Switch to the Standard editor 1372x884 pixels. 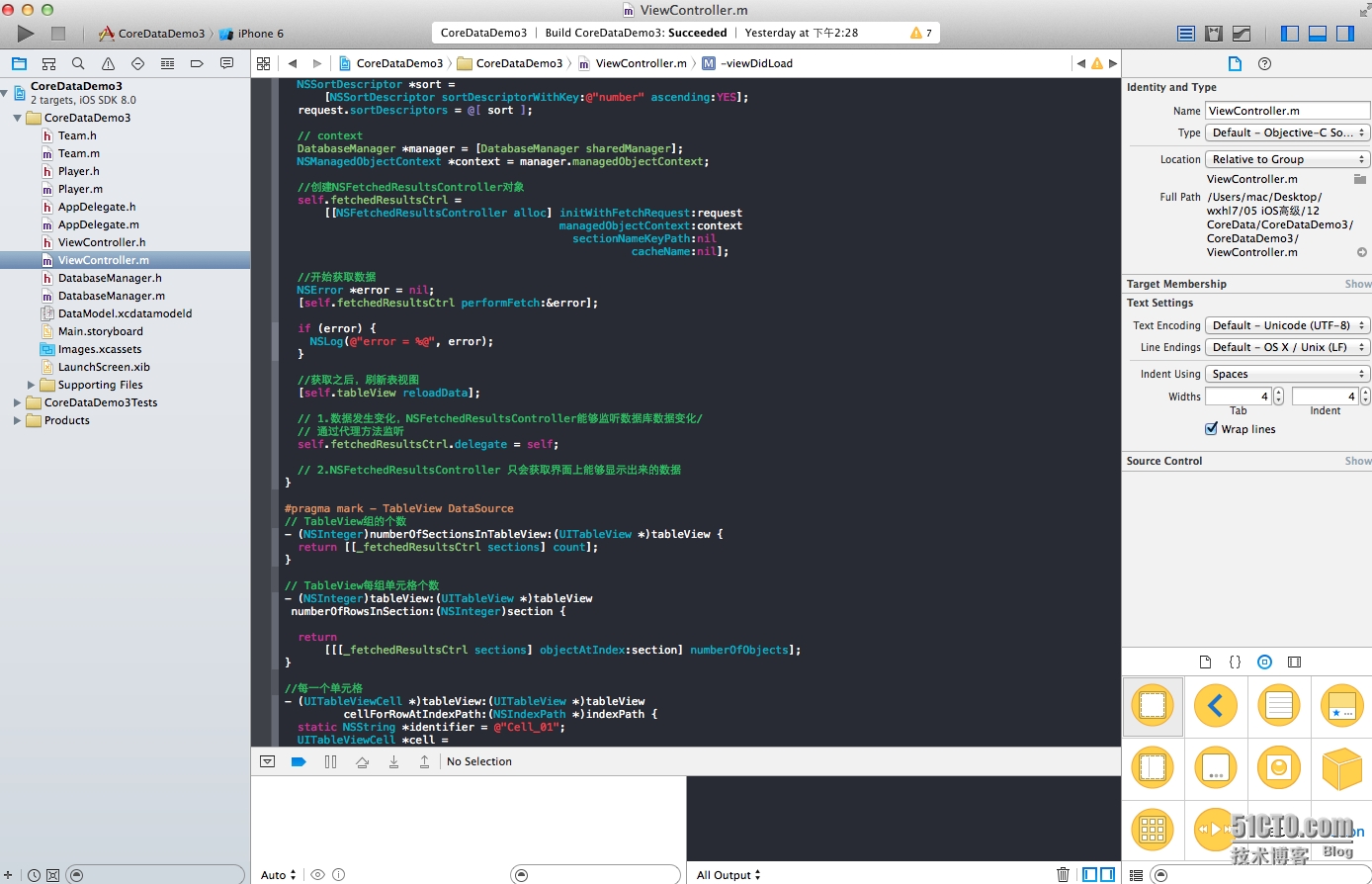click(1186, 33)
